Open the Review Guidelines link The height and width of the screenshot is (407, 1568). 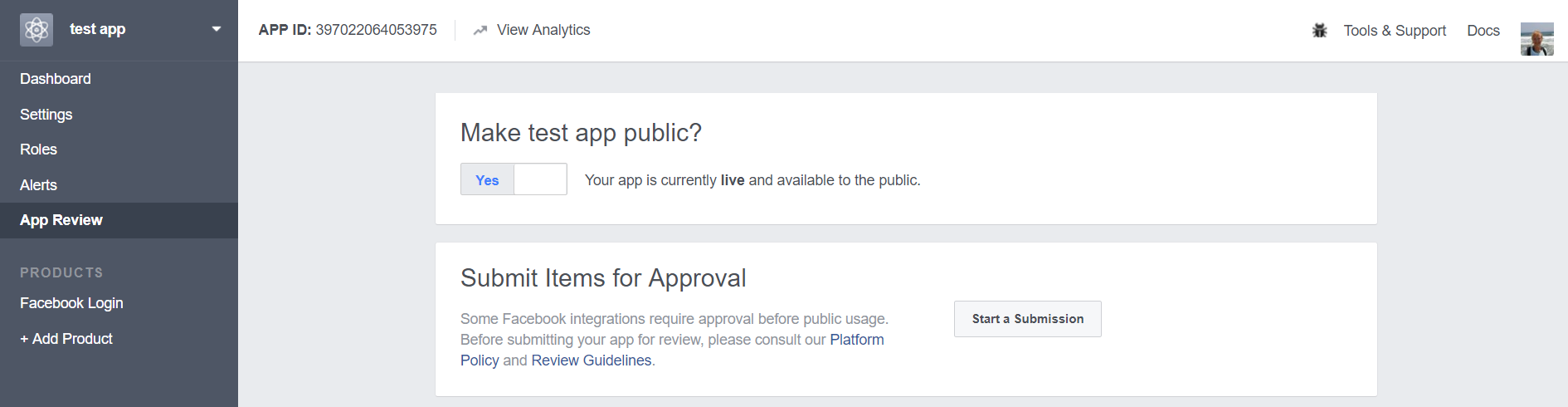coord(592,360)
